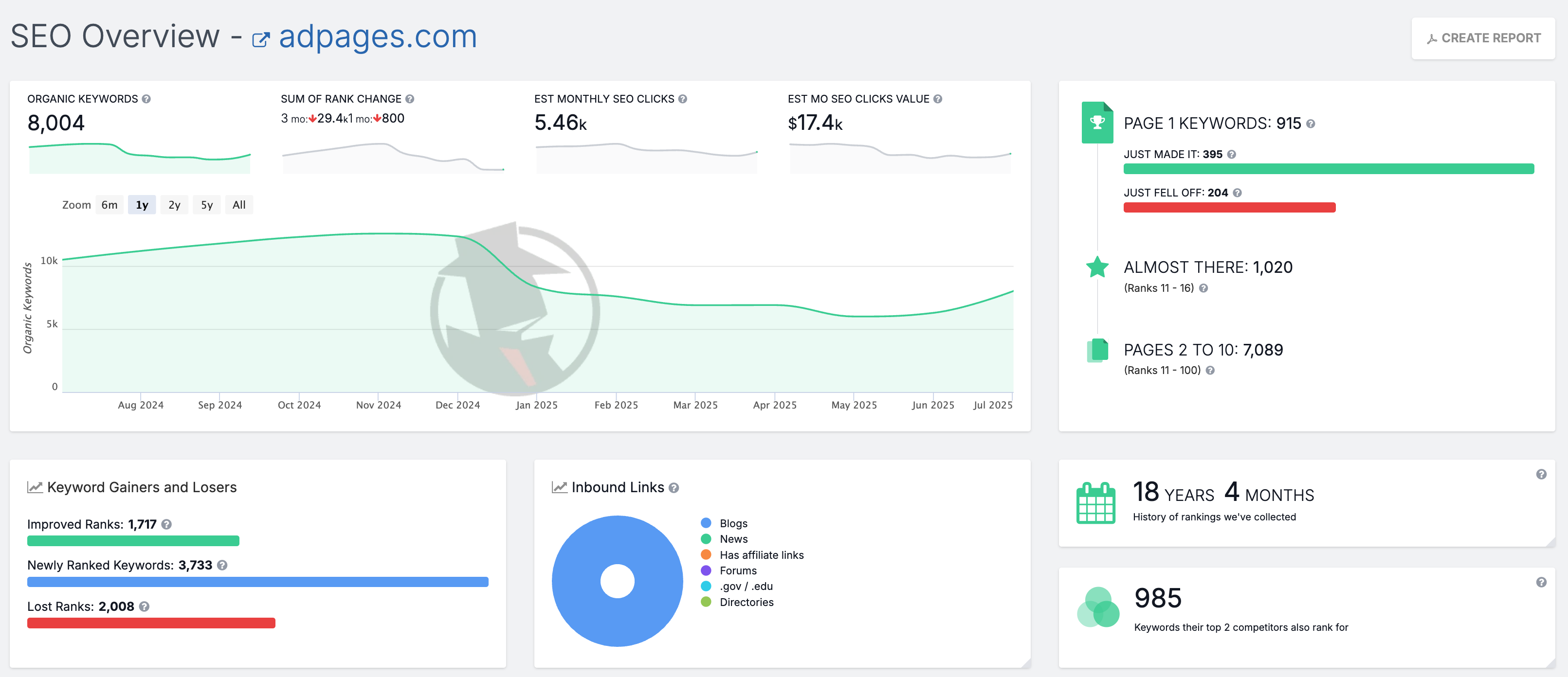Click the Keyword Gainers and Losers chart icon
This screenshot has height=677, width=1568.
coord(35,487)
